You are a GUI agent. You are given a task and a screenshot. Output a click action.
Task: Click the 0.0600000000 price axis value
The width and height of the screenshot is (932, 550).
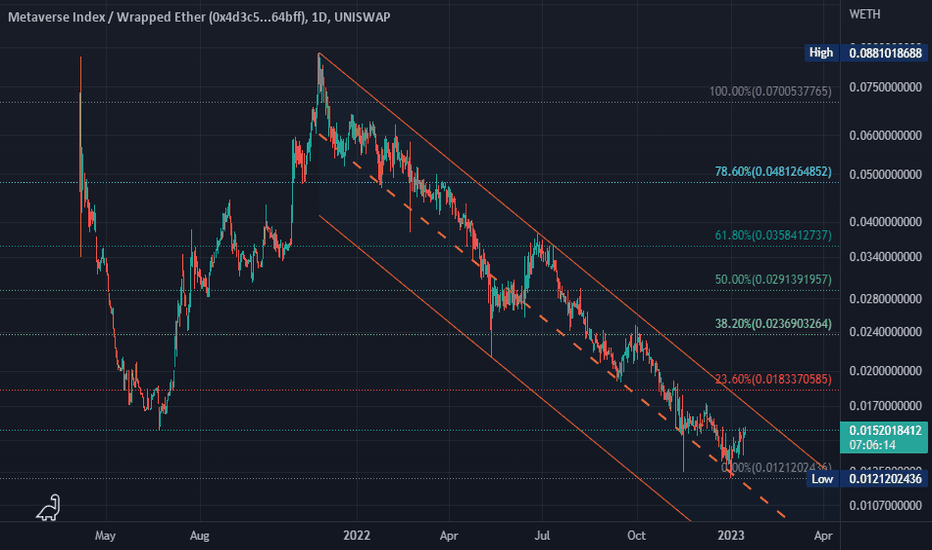885,136
